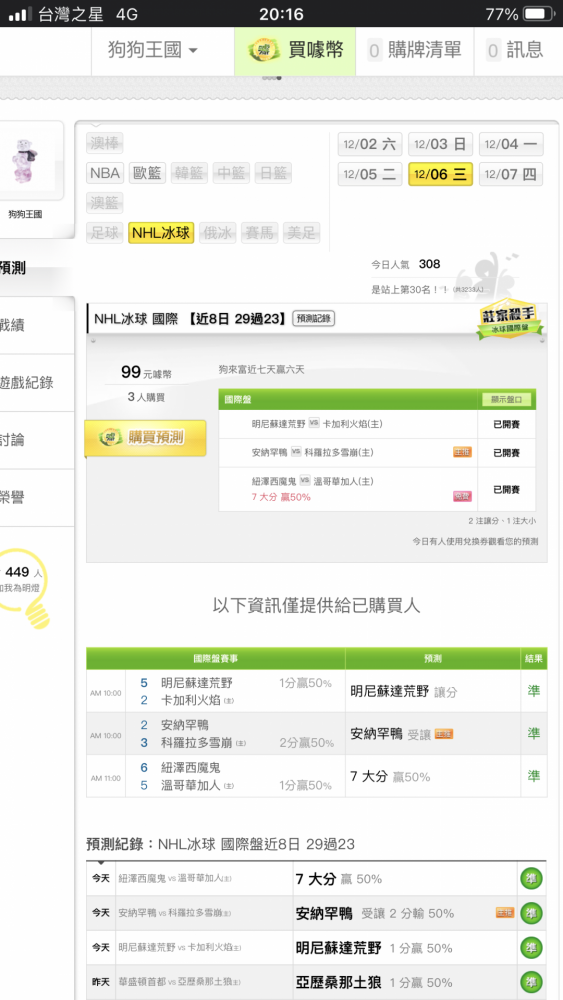This screenshot has height=1000, width=563.
Task: Open the 訊息 tab
Action: 514,50
